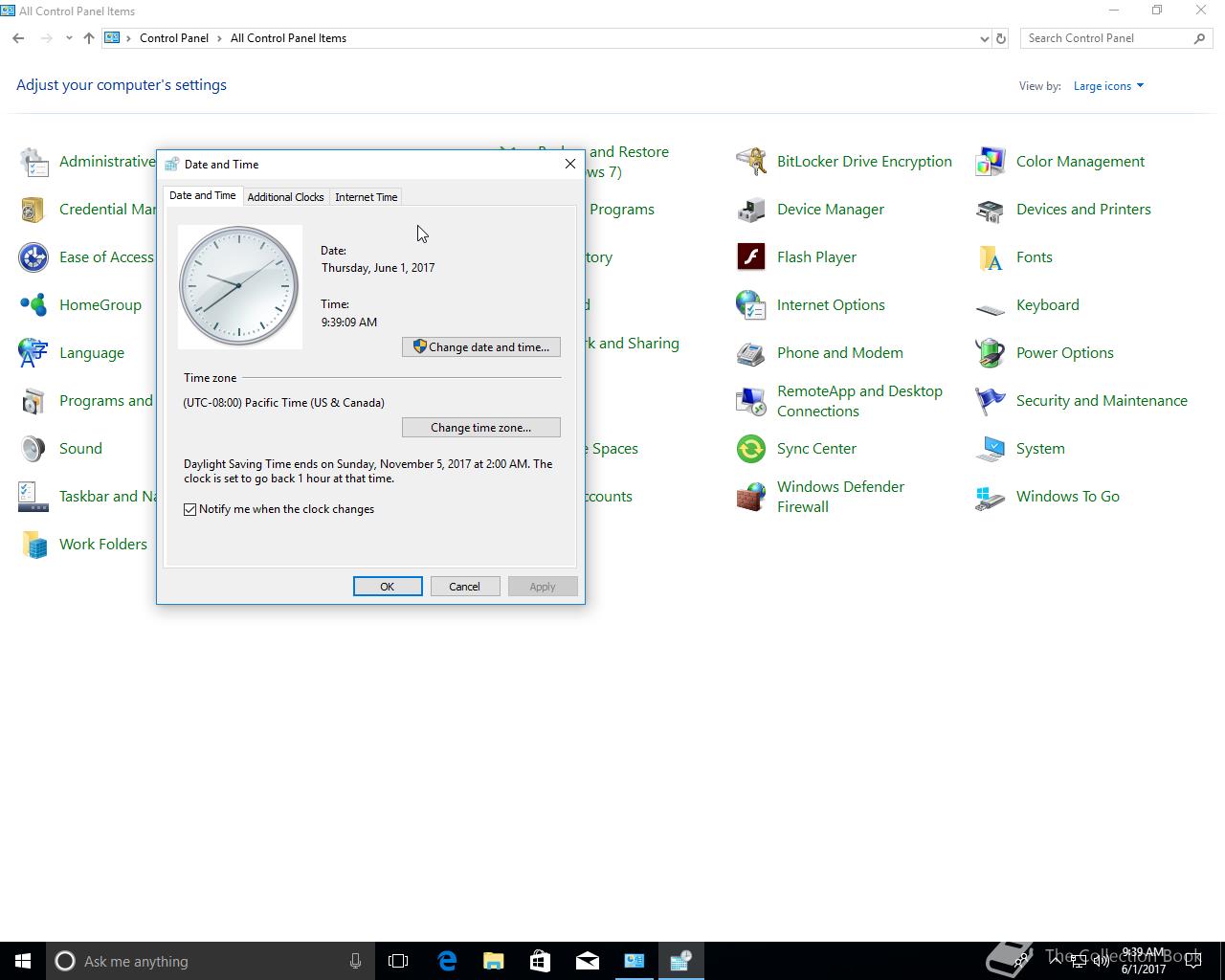Open the Windows To Go icon

pos(991,497)
